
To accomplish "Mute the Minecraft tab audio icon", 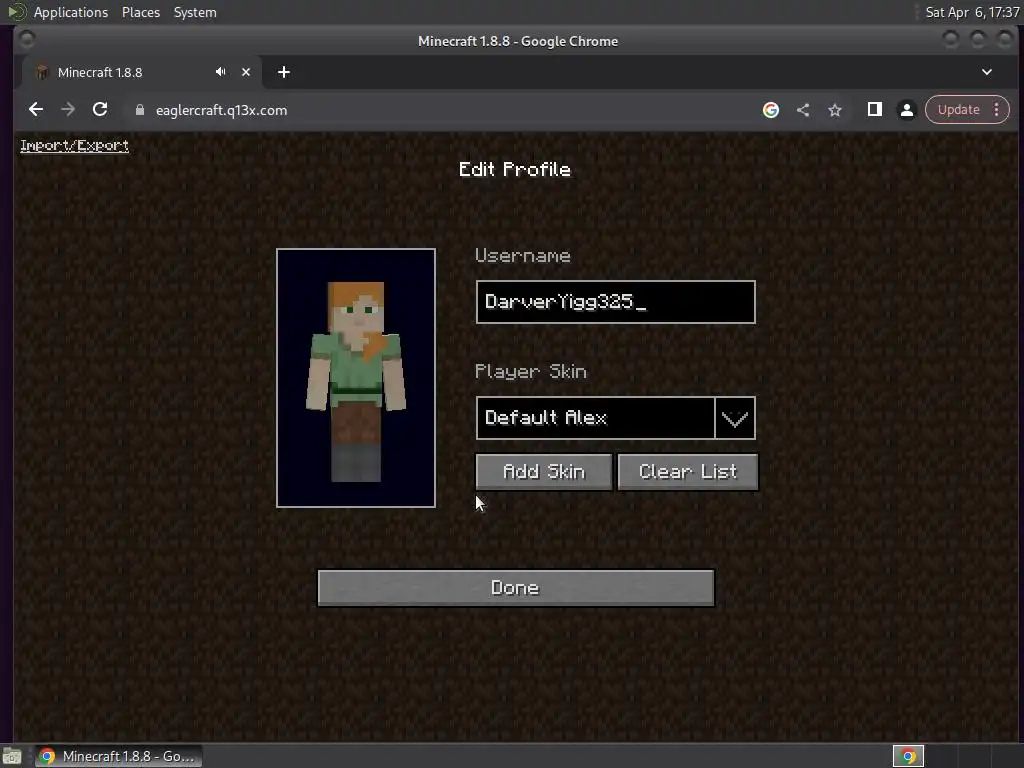I will pos(221,72).
